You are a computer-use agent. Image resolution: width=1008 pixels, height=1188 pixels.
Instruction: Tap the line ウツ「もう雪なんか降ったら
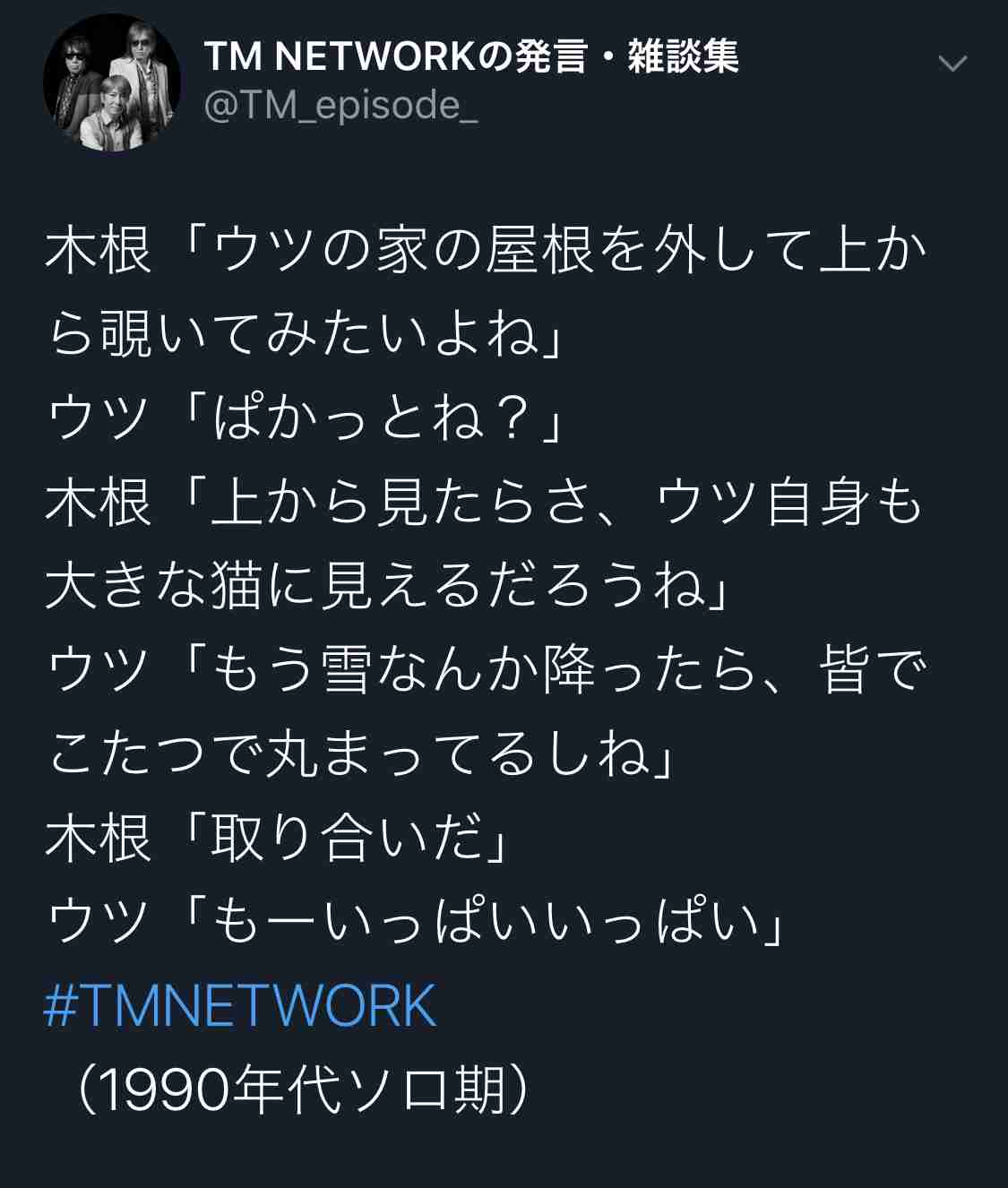pyautogui.click(x=485, y=670)
